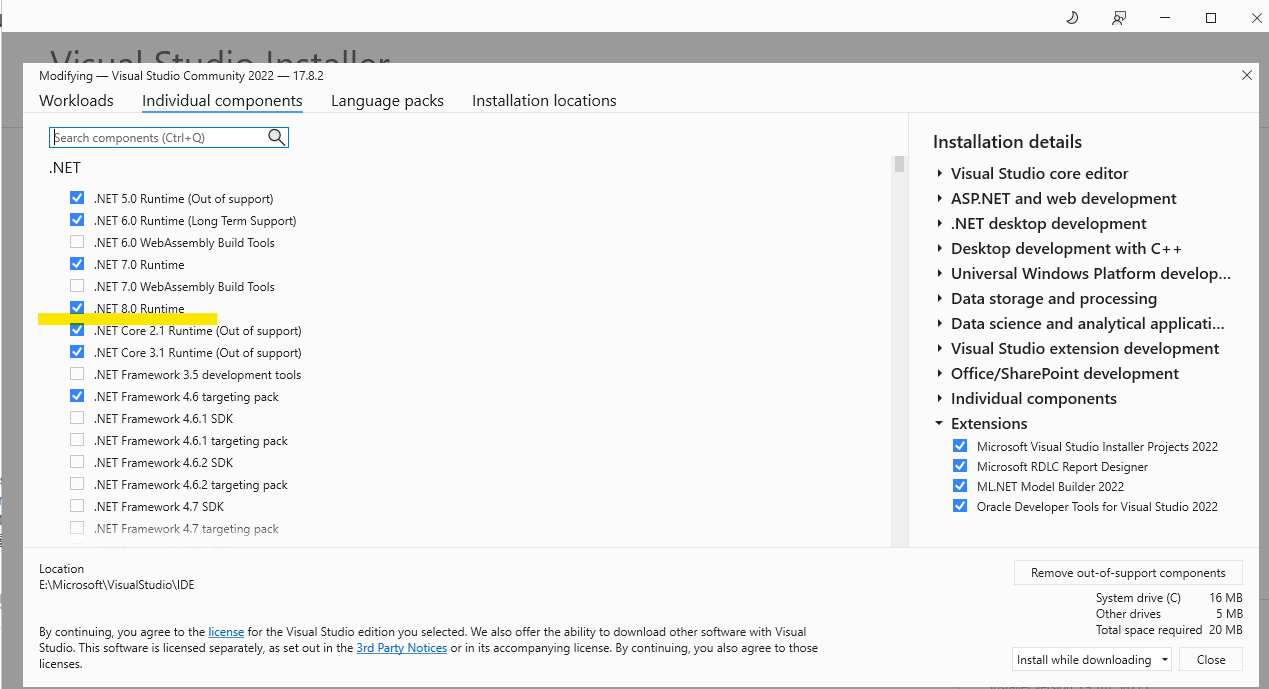Check .NET Framework 4.6.2 targeting pack

tap(77, 484)
